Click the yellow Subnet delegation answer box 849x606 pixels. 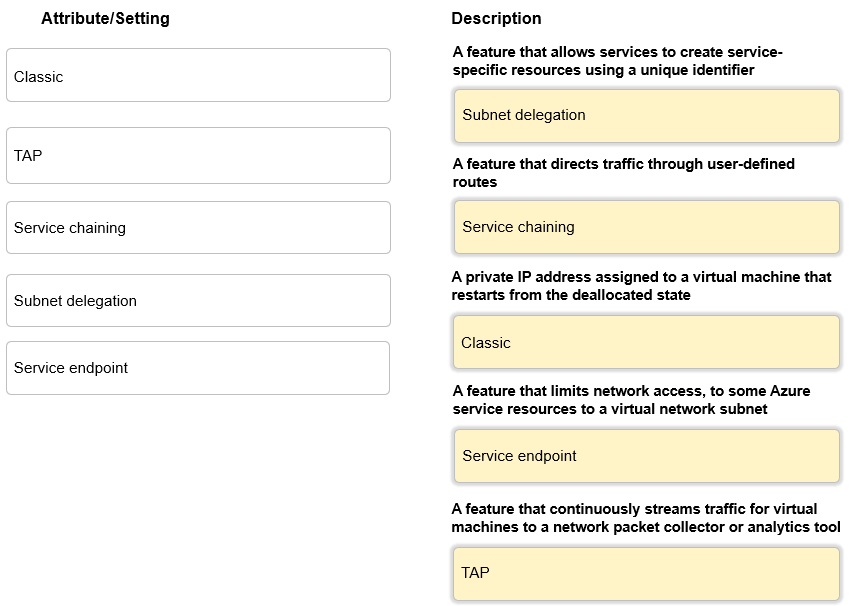pos(646,116)
